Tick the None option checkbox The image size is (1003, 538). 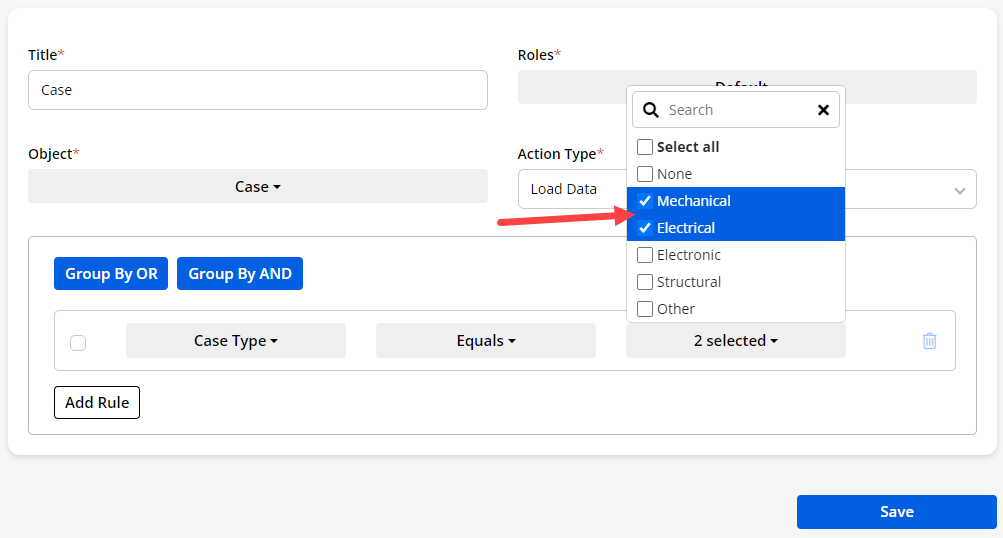point(645,174)
